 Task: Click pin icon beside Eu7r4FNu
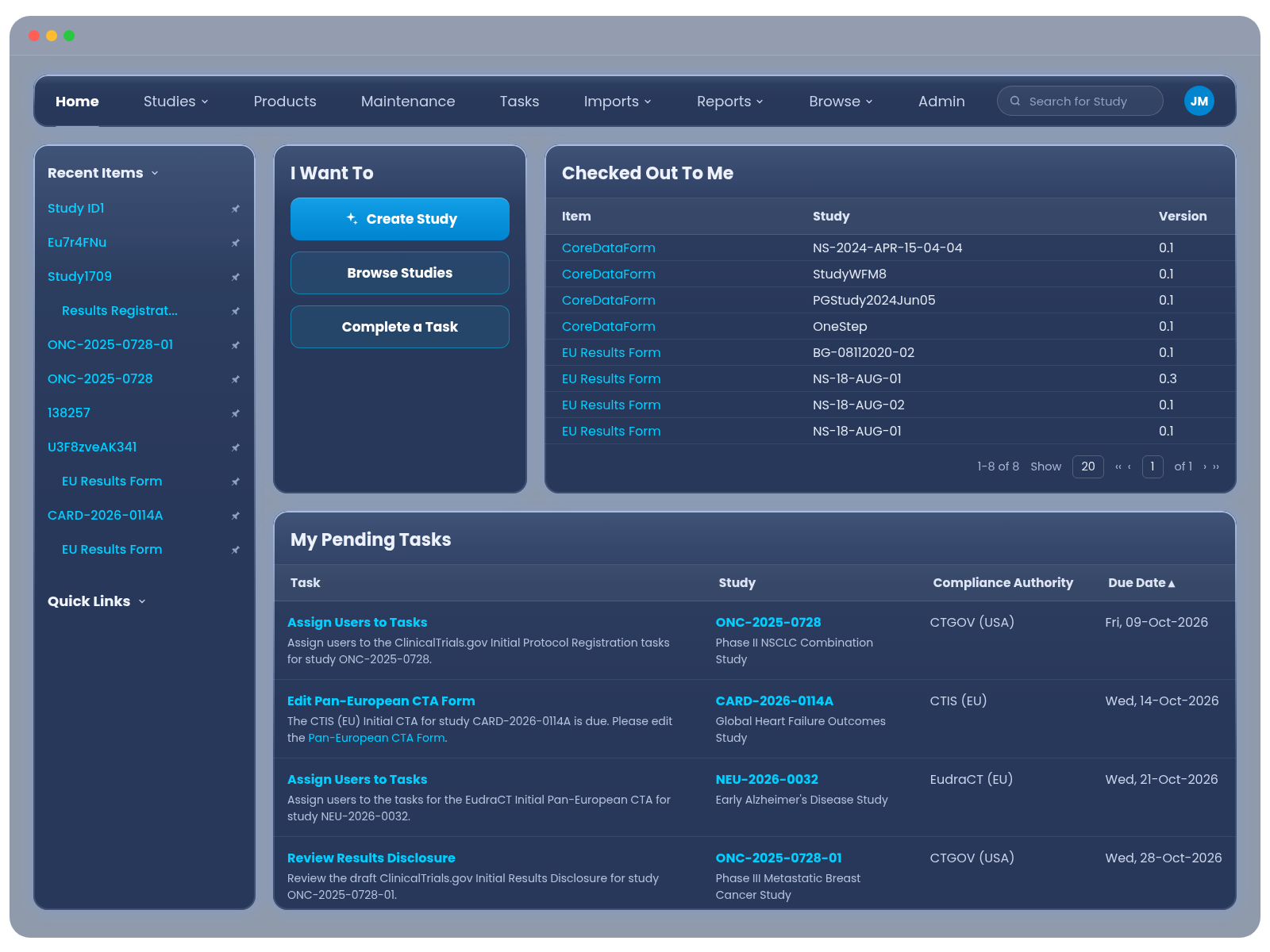[235, 243]
